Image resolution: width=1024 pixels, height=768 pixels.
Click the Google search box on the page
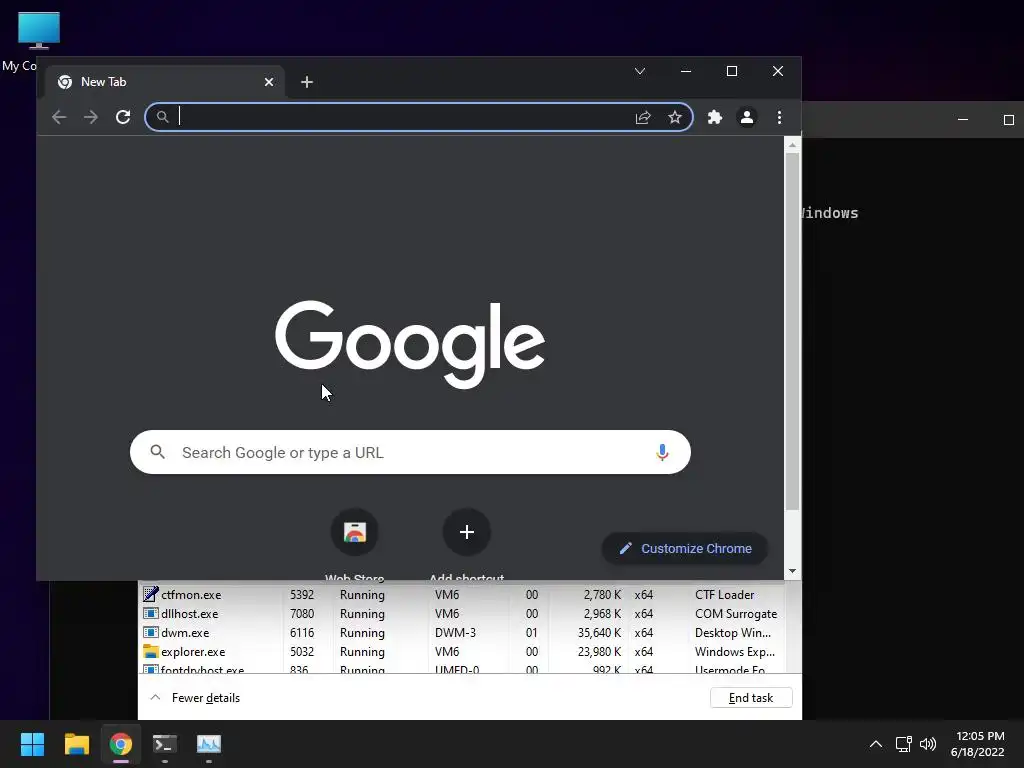click(410, 452)
